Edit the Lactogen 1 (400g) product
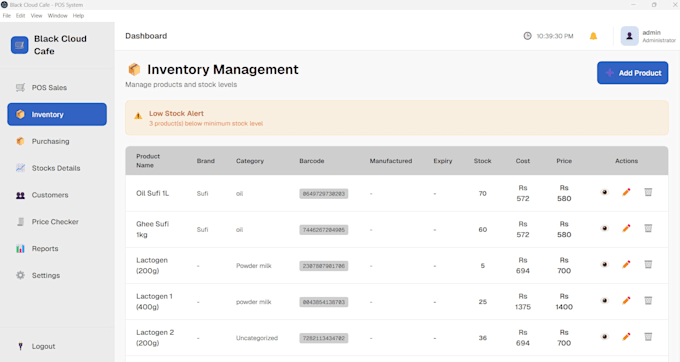This screenshot has width=680, height=362. click(x=626, y=300)
